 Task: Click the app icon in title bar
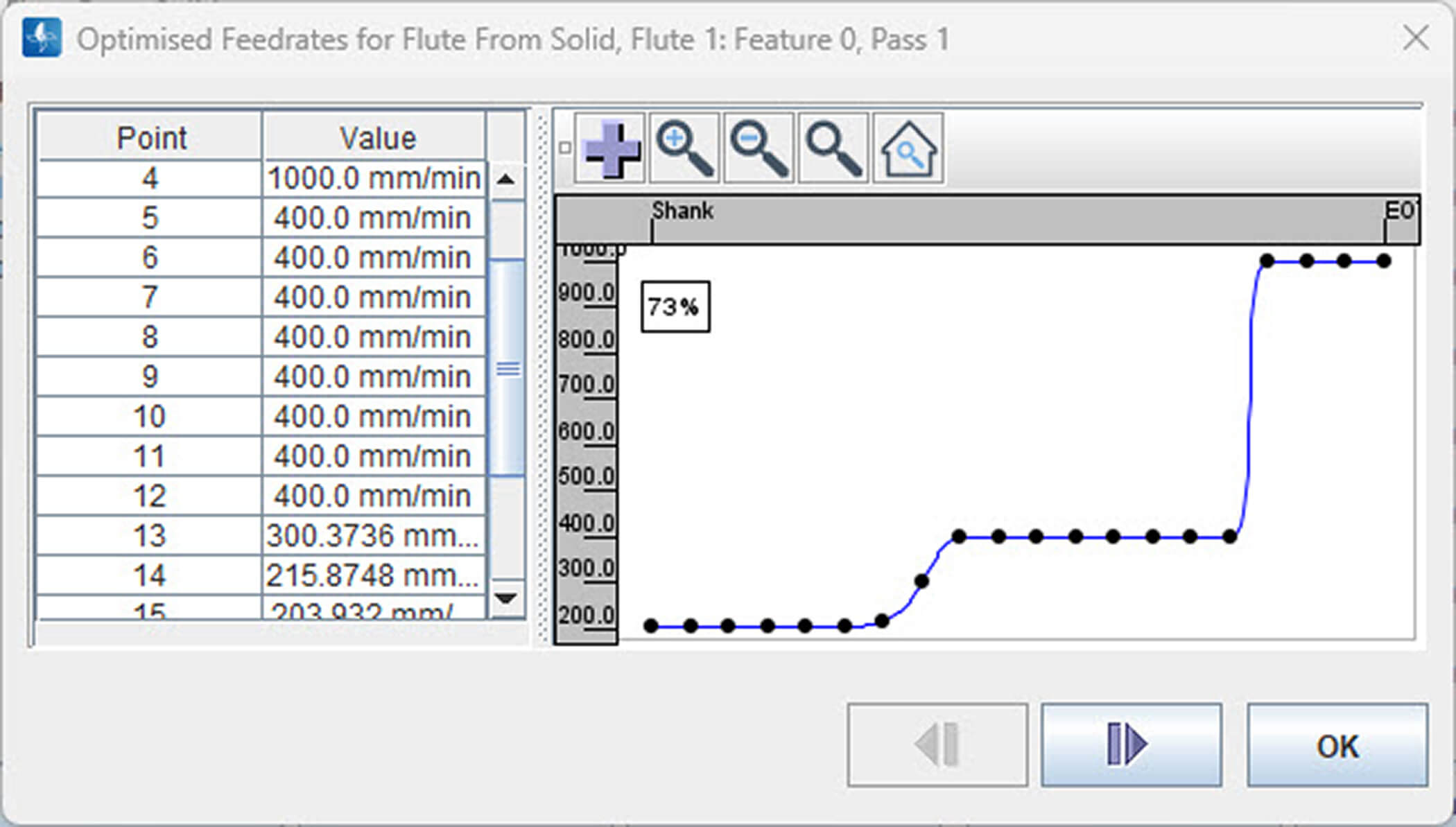point(42,38)
